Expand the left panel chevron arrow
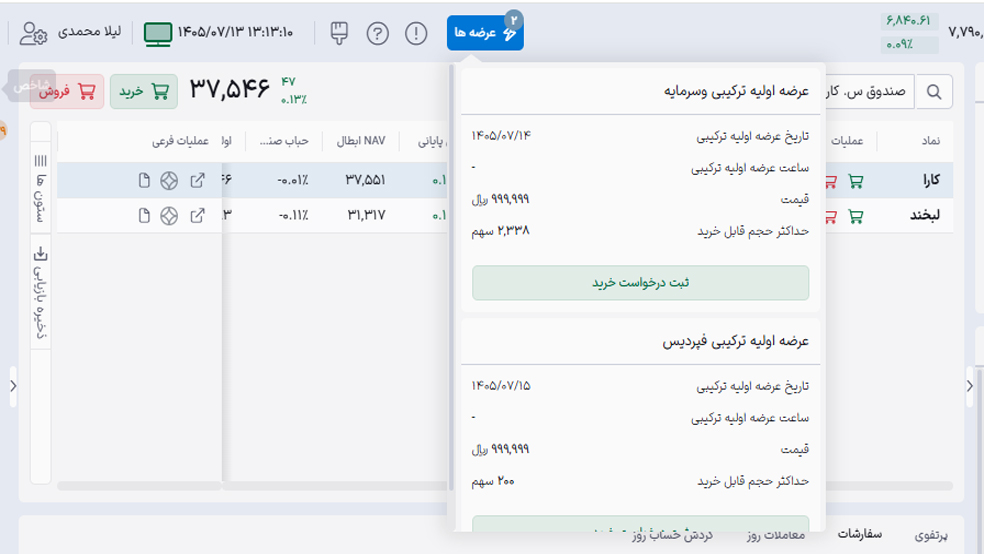Viewport: 984px width, 554px height. click(13, 386)
